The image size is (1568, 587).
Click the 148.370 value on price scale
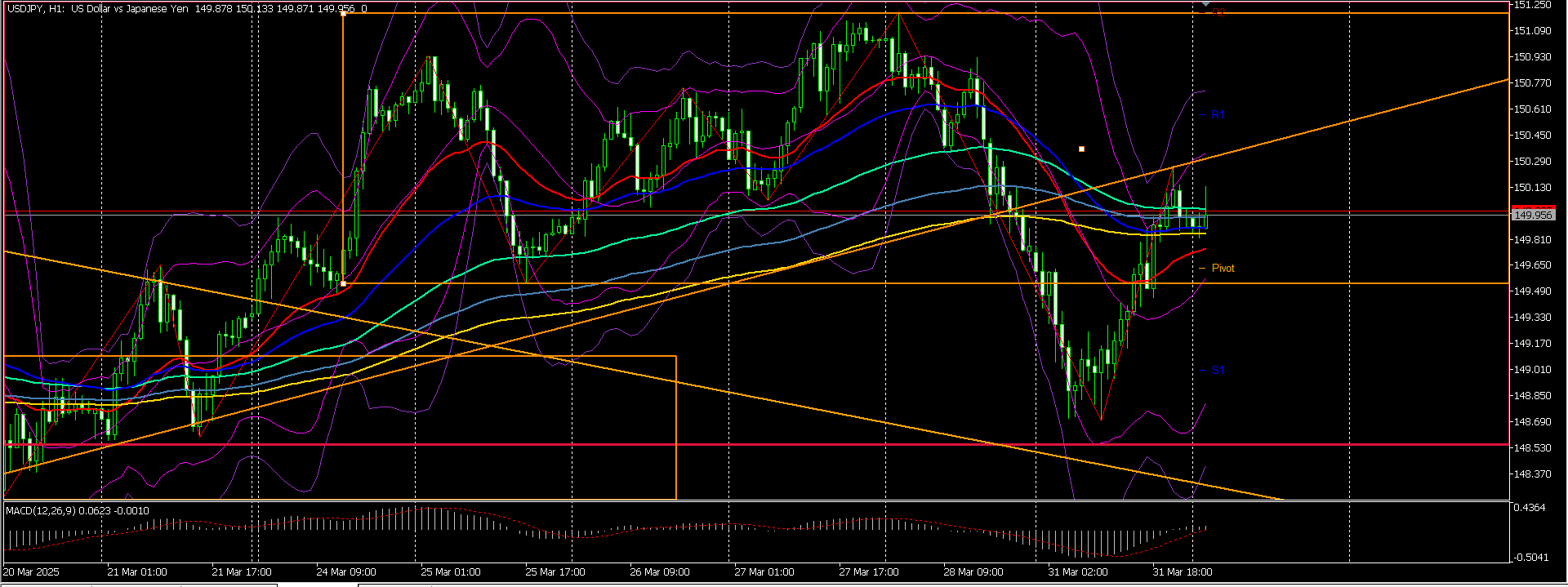tap(1532, 474)
